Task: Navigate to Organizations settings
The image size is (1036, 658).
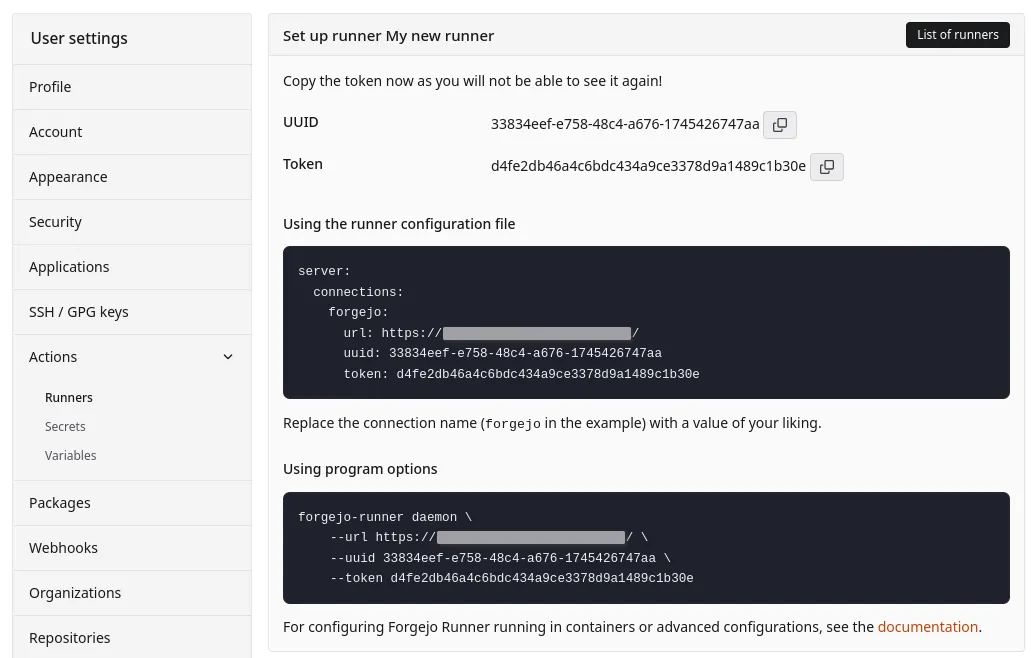Action: click(75, 593)
